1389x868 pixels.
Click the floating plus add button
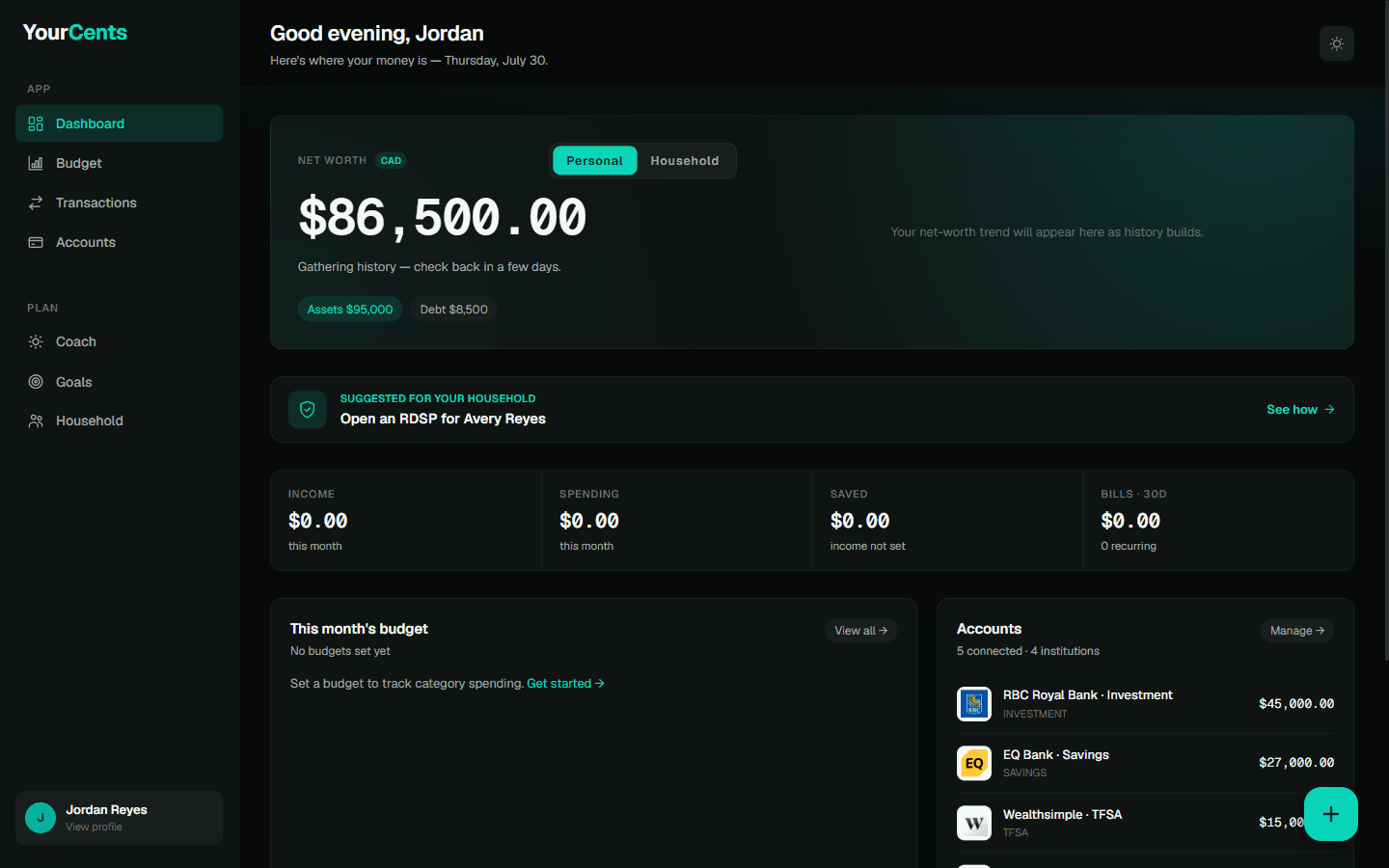coord(1331,814)
